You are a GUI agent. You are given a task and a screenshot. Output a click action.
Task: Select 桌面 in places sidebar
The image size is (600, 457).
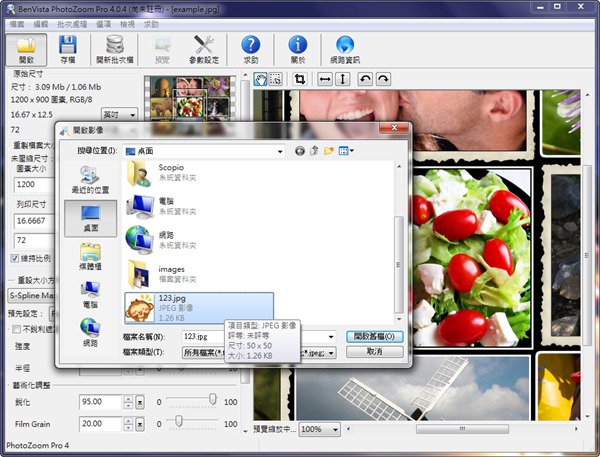pyautogui.click(x=91, y=219)
